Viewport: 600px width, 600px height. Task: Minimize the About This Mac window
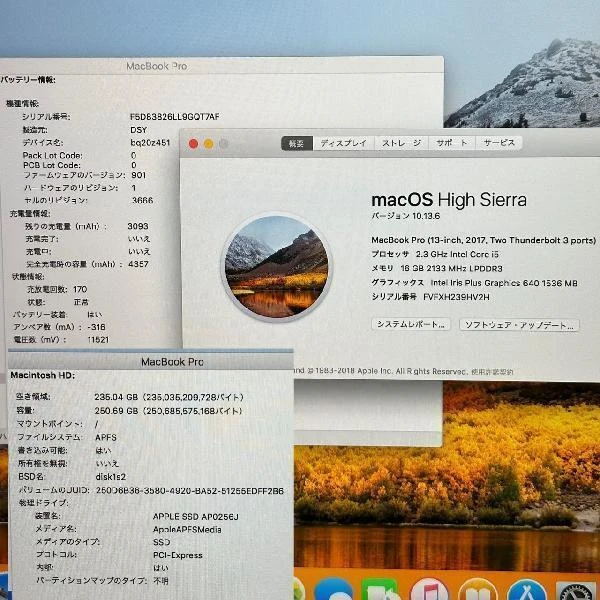pos(209,144)
